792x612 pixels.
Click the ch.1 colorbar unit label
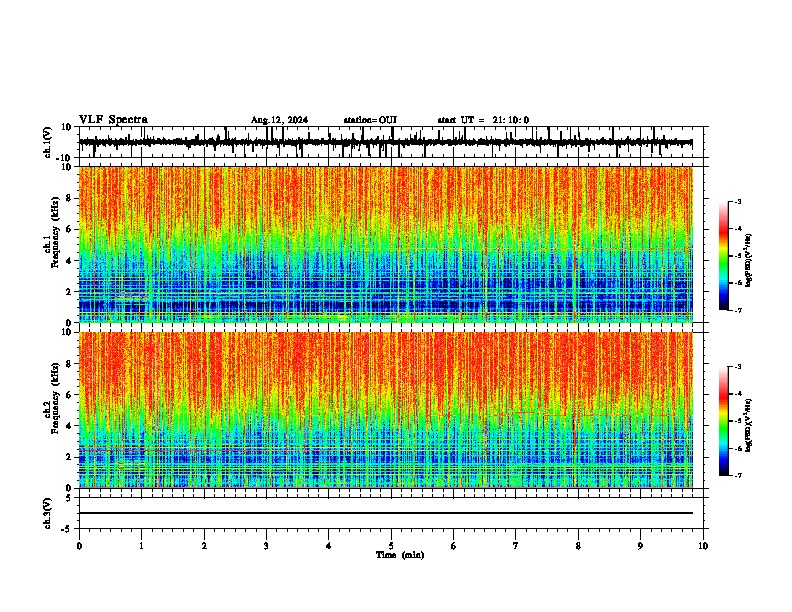pyautogui.click(x=749, y=260)
